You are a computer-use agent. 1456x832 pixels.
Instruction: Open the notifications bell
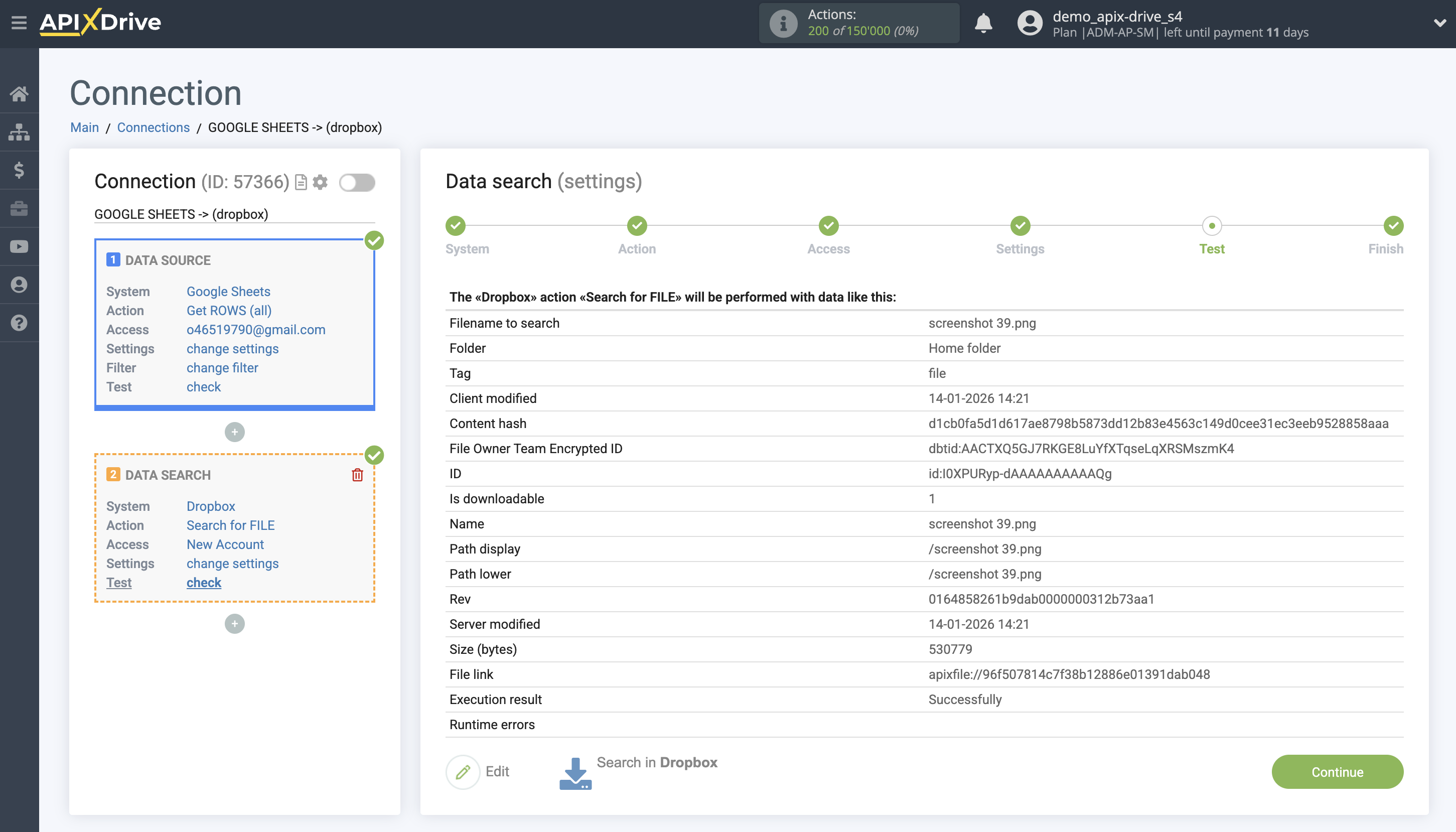pos(983,24)
